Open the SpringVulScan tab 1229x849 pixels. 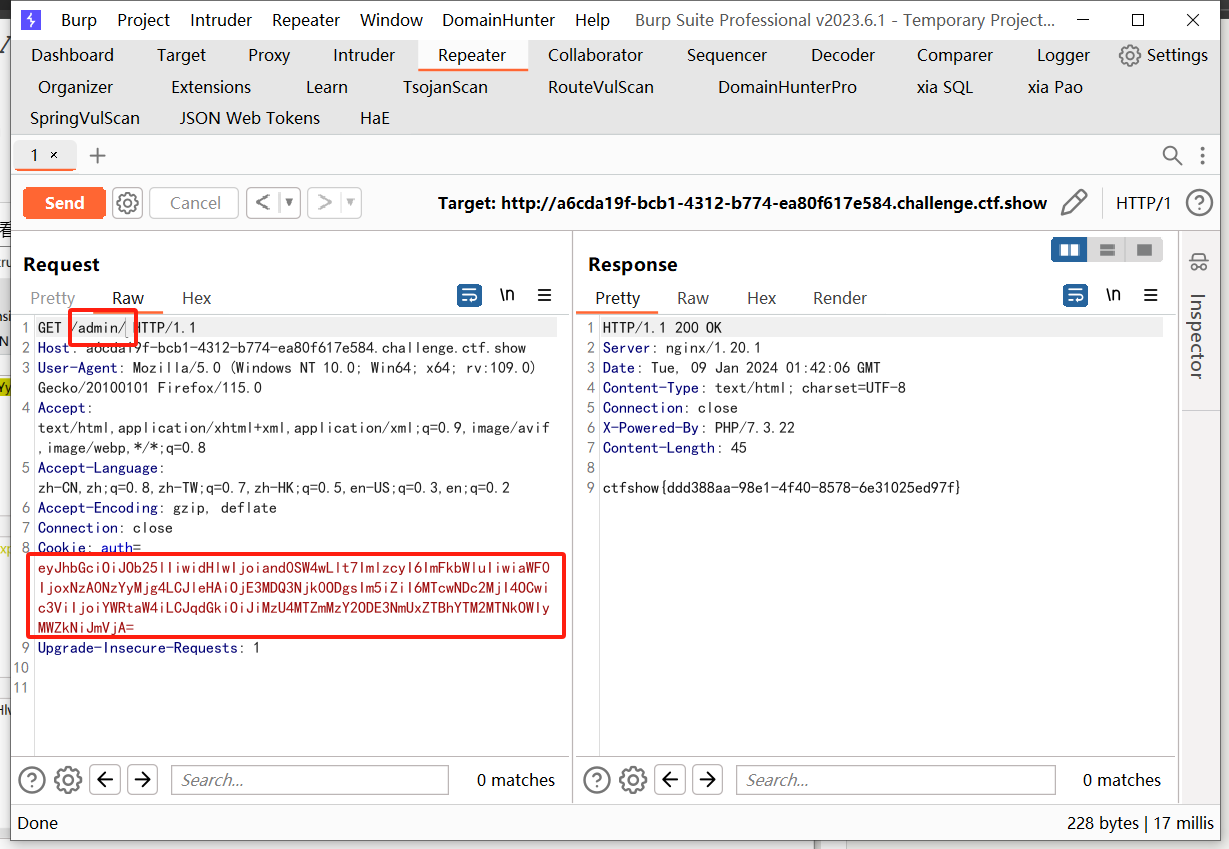point(85,118)
